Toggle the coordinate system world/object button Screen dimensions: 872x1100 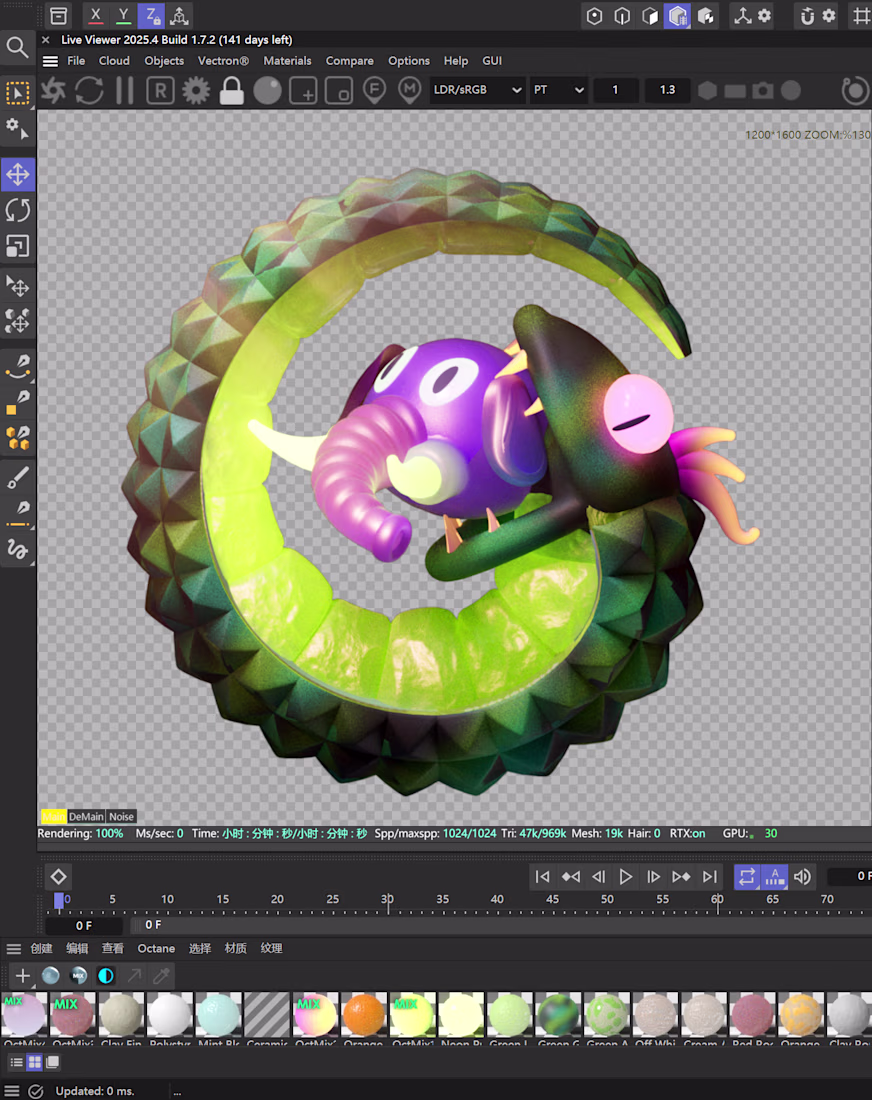(180, 15)
